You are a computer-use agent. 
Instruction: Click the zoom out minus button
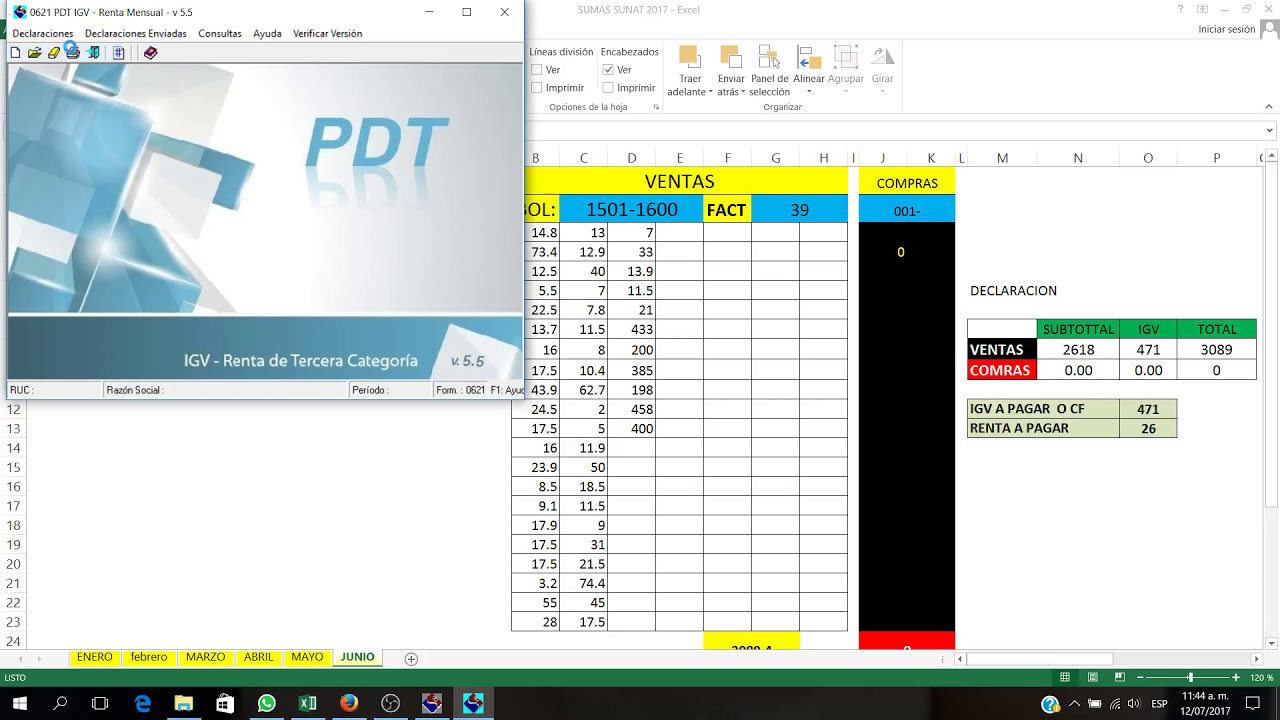point(1140,677)
